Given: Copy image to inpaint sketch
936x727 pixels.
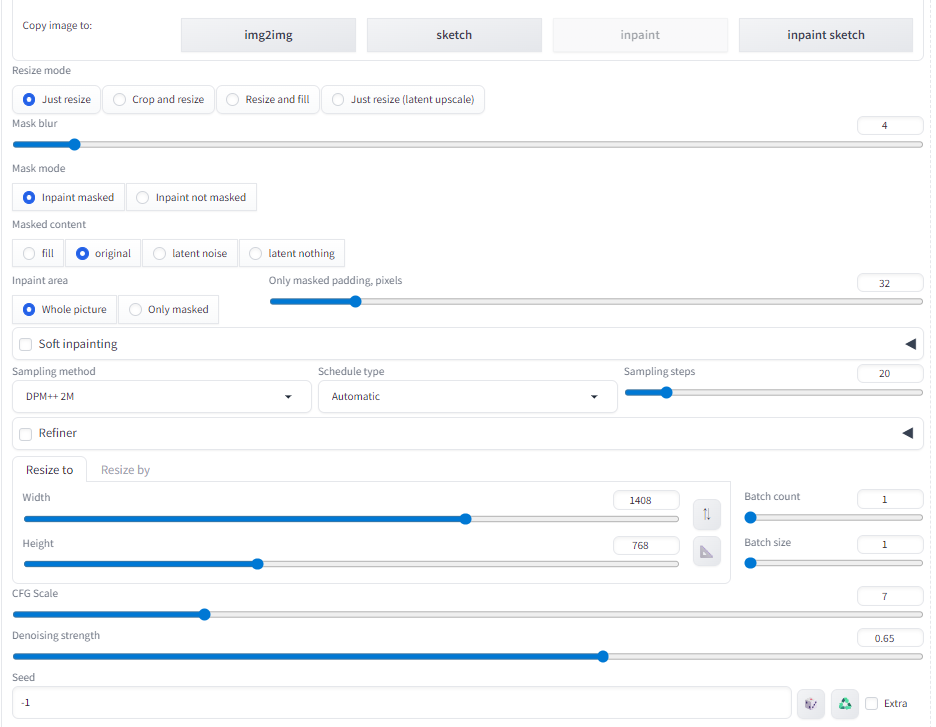Looking at the screenshot, I should click(825, 35).
